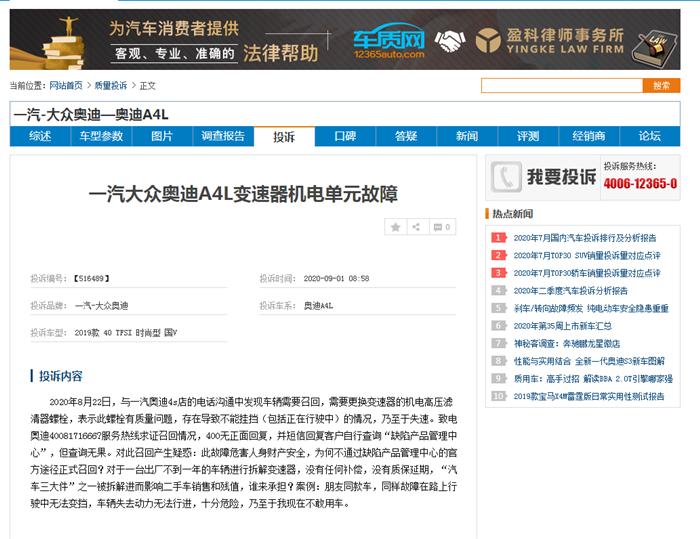Image resolution: width=700 pixels, height=539 pixels.
Task: Click the handshake icon in banner
Action: tap(450, 41)
